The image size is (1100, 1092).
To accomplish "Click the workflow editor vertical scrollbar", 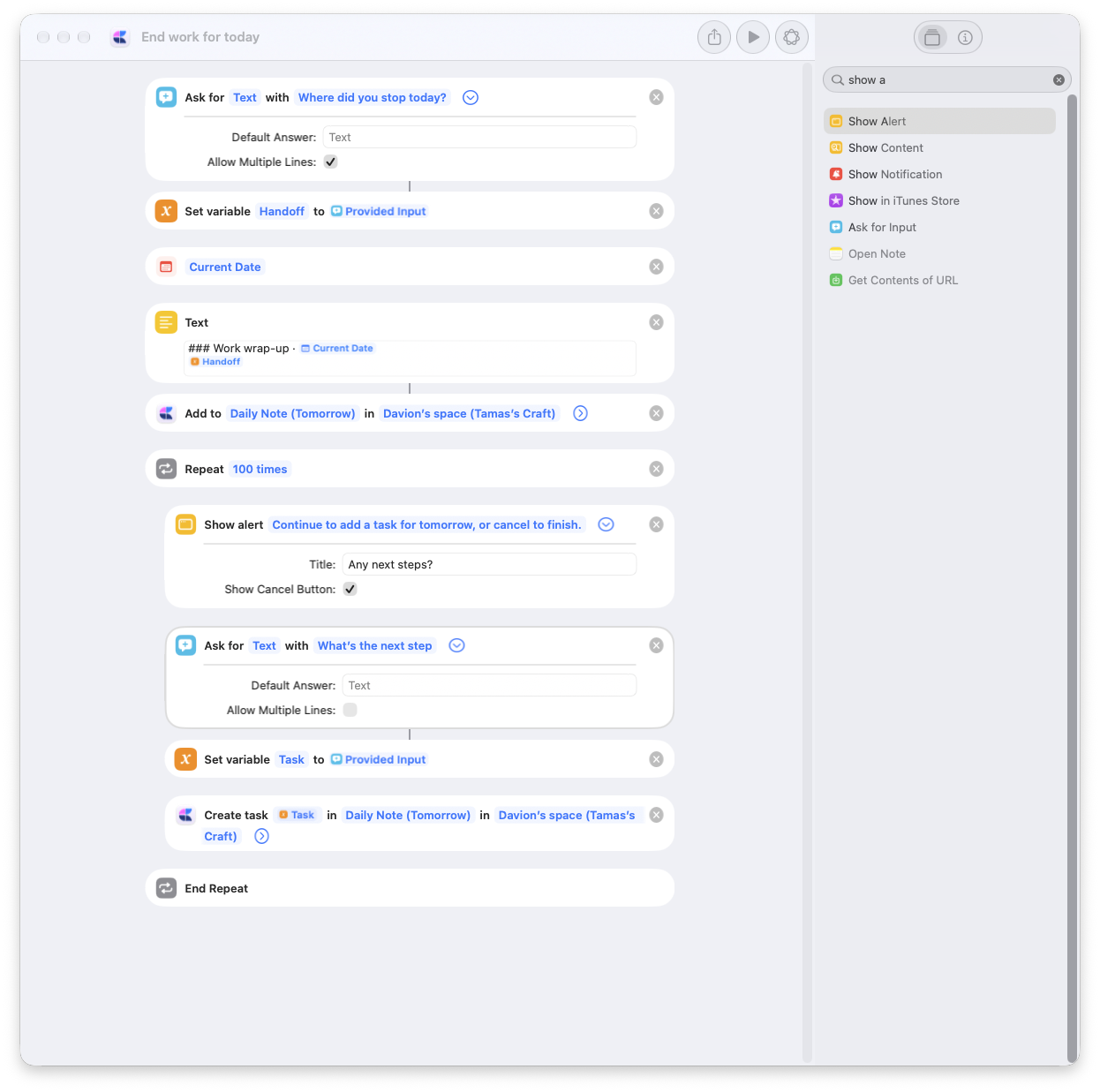I will click(x=807, y=562).
